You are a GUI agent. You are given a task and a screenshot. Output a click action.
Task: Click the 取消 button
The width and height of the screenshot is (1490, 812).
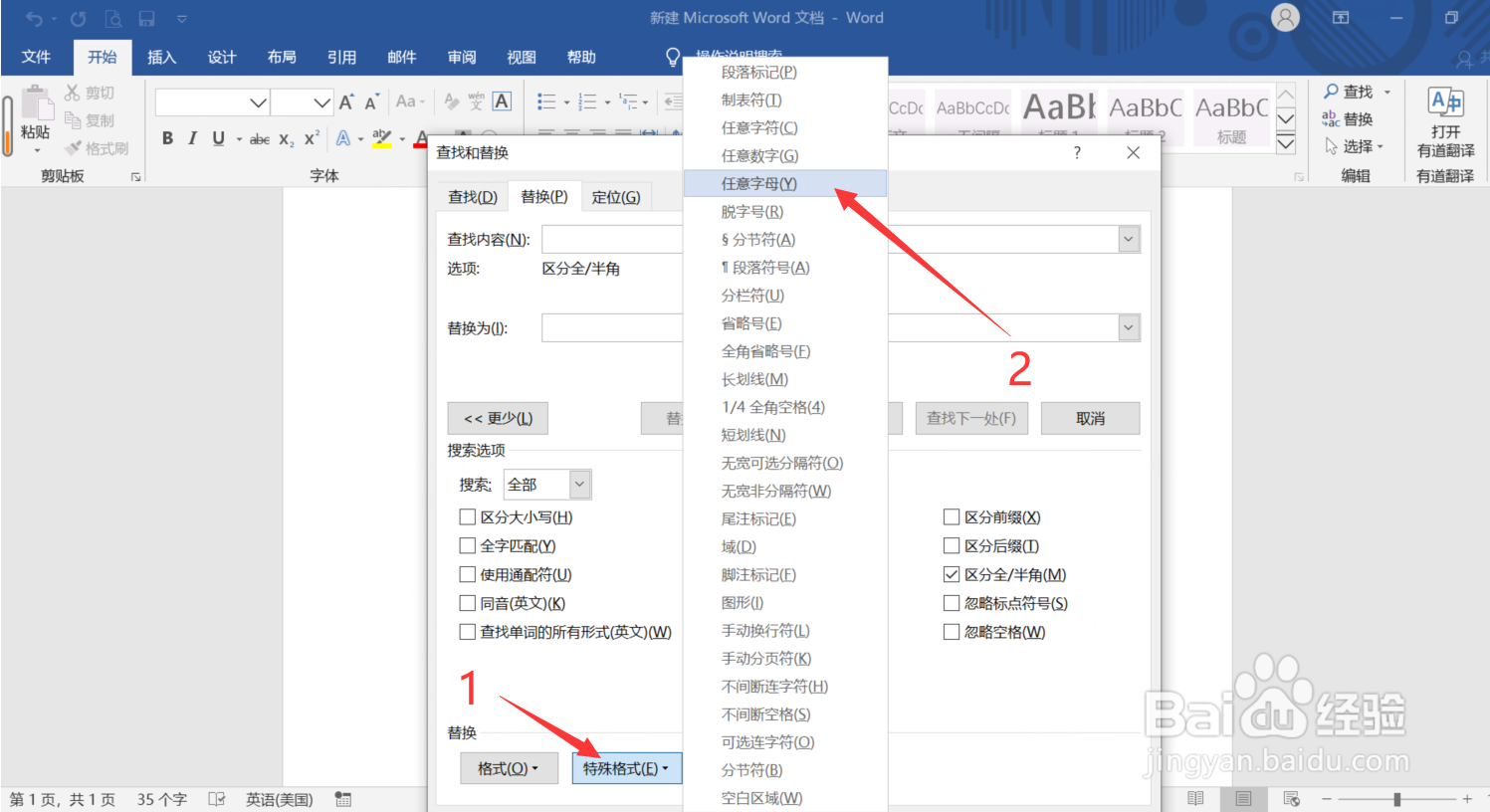[x=1090, y=418]
